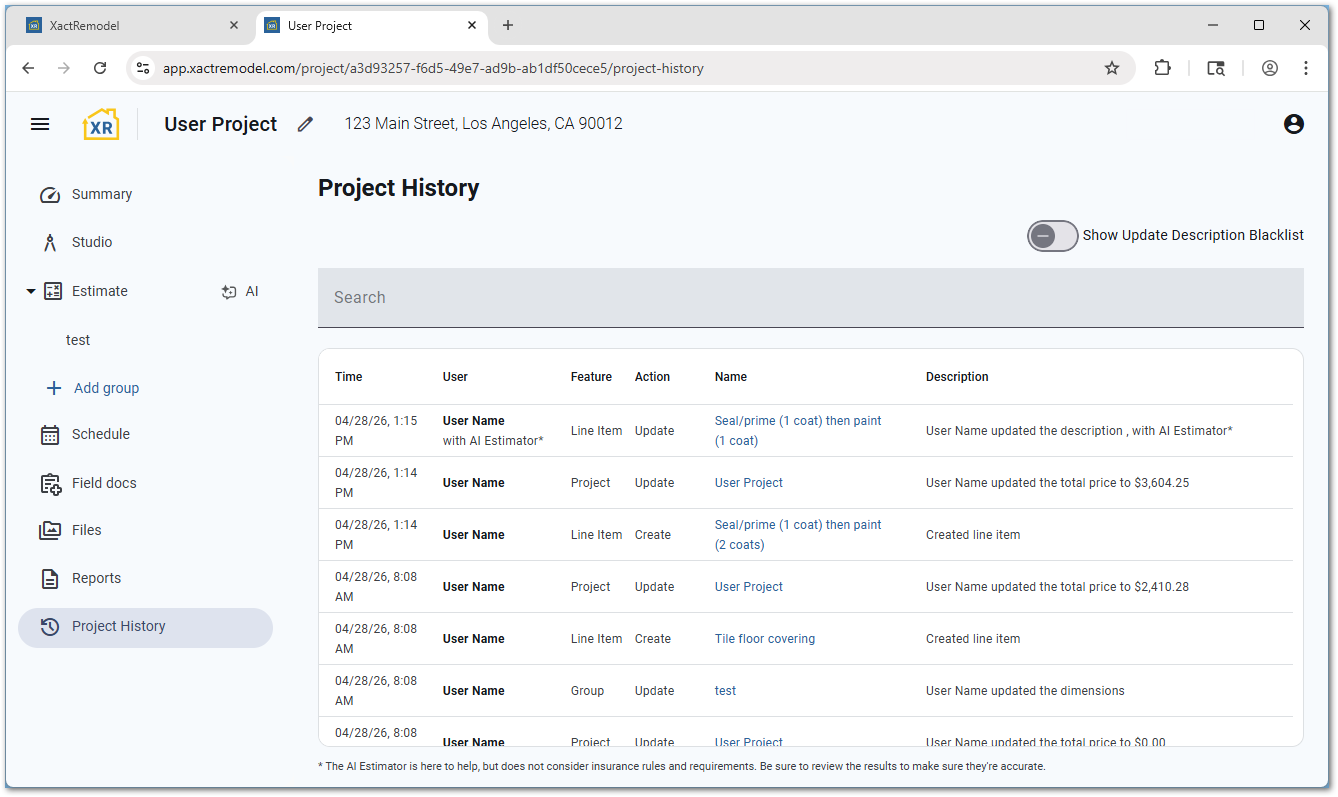Go back to previous page
Viewport: 1338px width, 797px height.
coord(28,68)
